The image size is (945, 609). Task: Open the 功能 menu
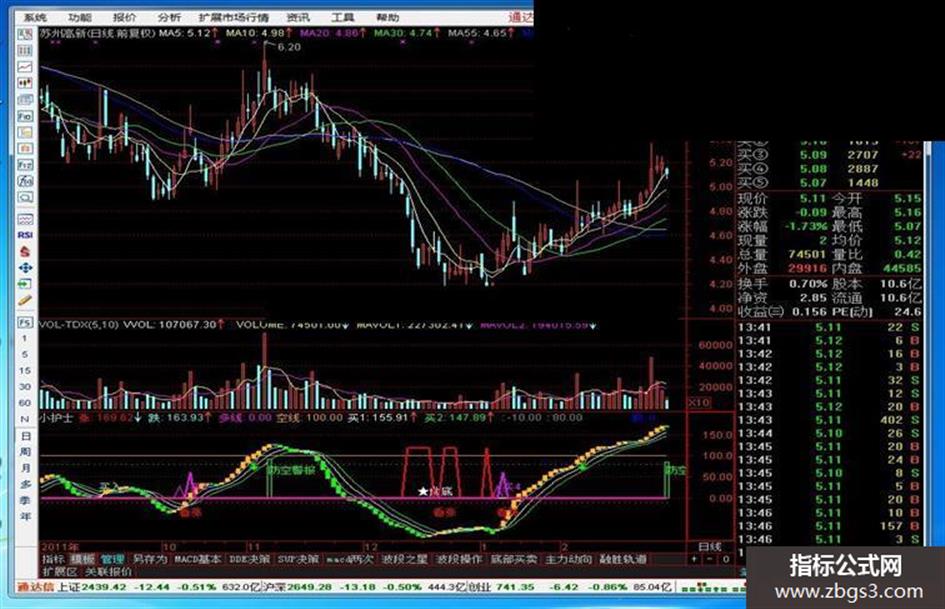80,17
